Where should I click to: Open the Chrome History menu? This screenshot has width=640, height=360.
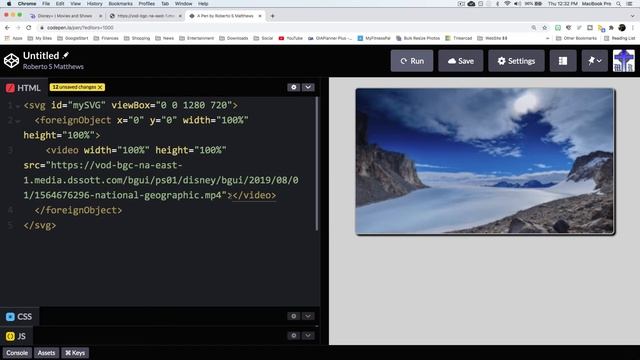[x=94, y=4]
